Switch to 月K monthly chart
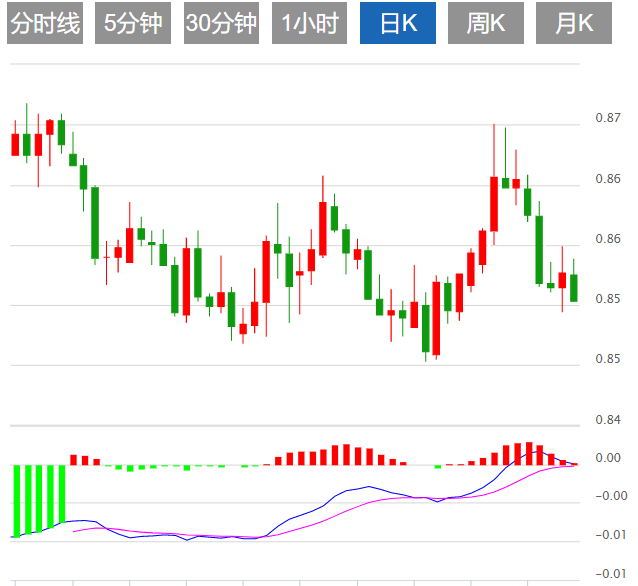 coord(574,23)
